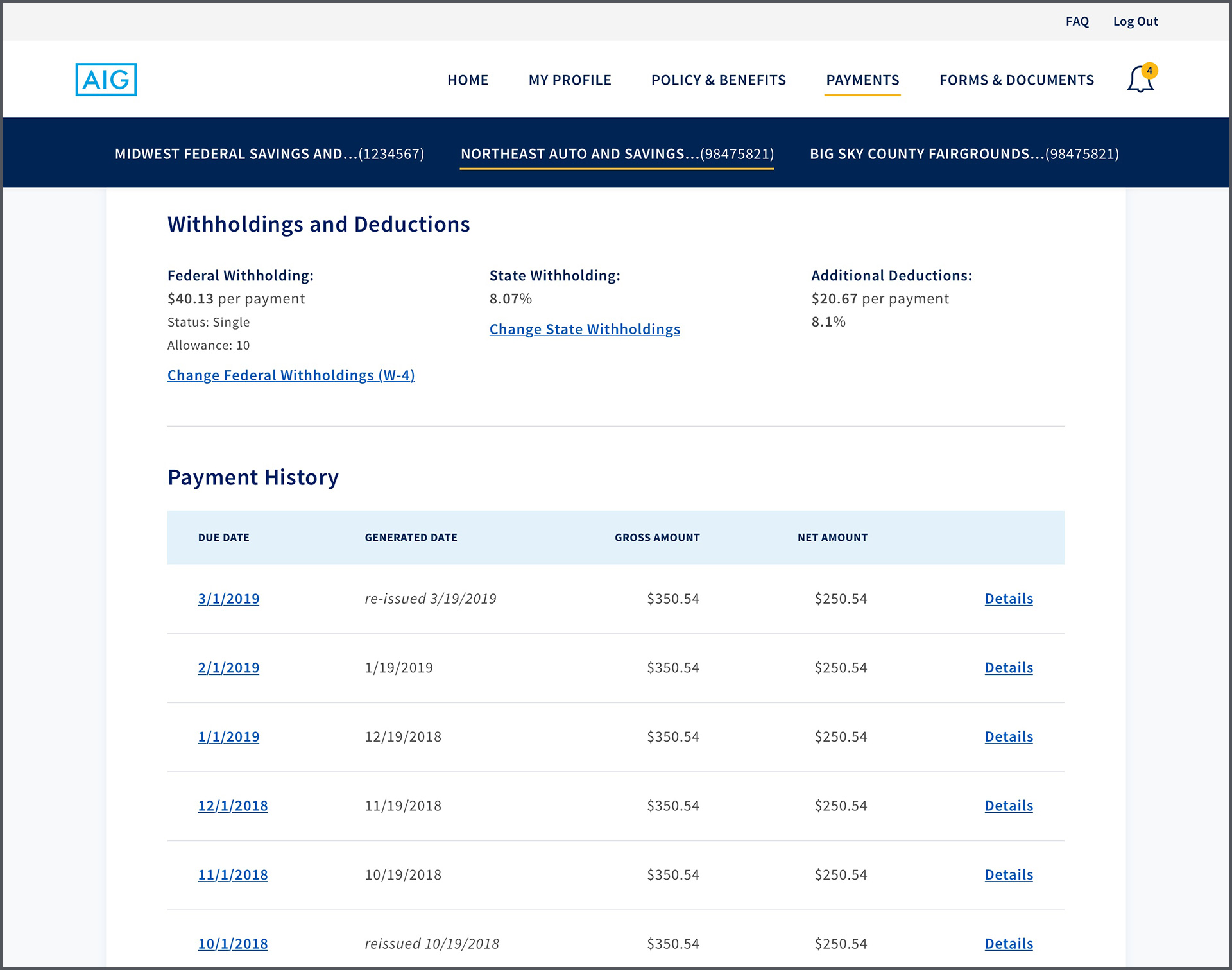Open MY PROFILE in the navigation
The width and height of the screenshot is (1232, 970).
point(570,80)
